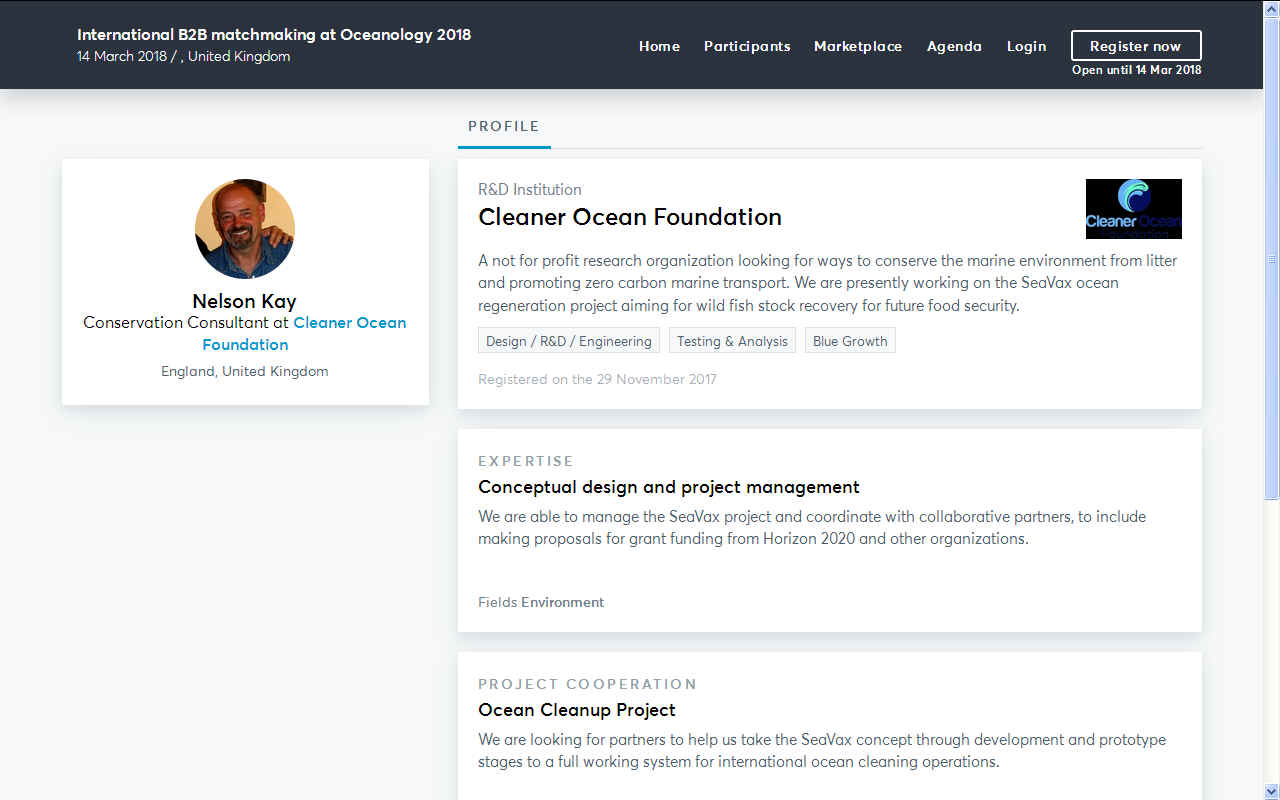Select the PROFILE tab
Screen dimensions: 1280x800
pyautogui.click(x=504, y=127)
